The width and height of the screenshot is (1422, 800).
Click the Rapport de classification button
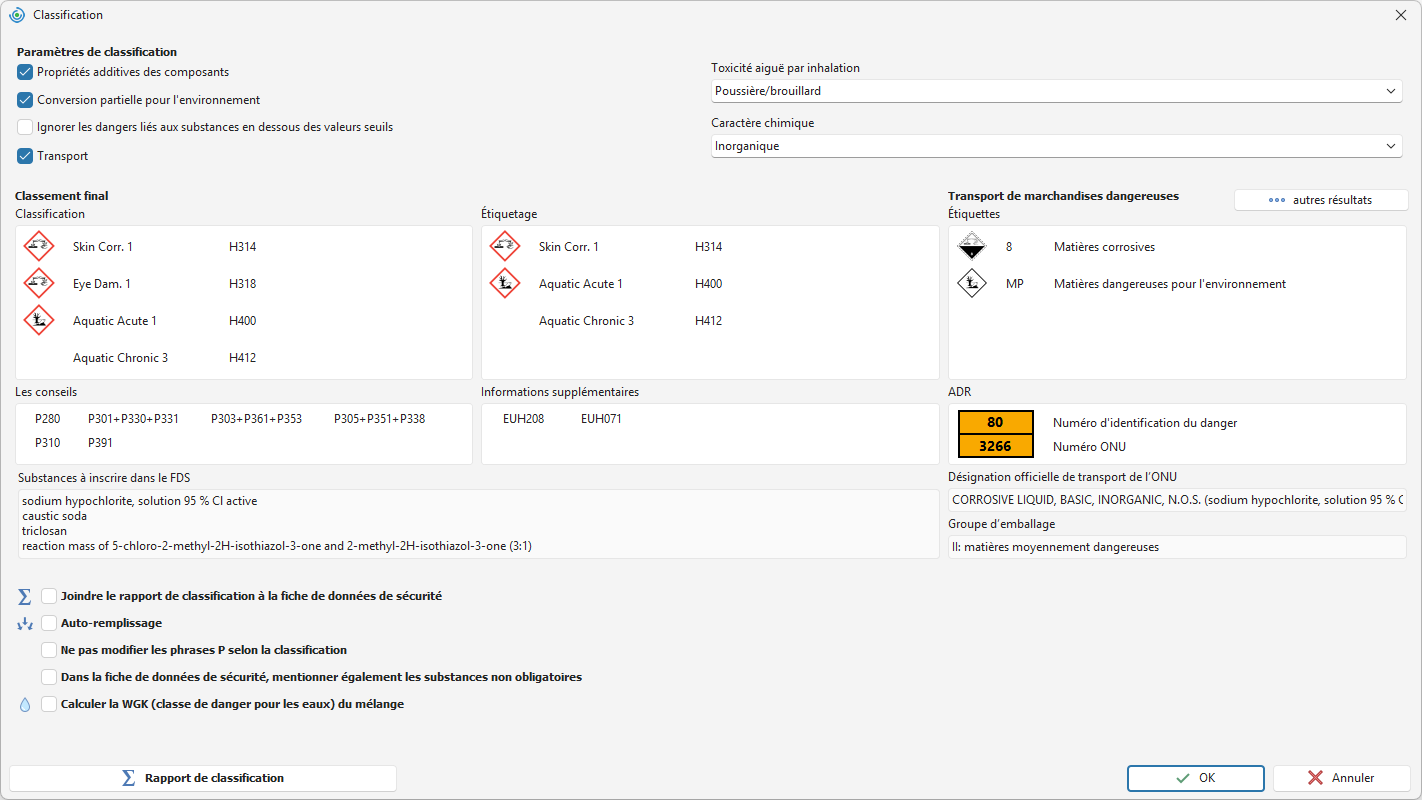203,778
